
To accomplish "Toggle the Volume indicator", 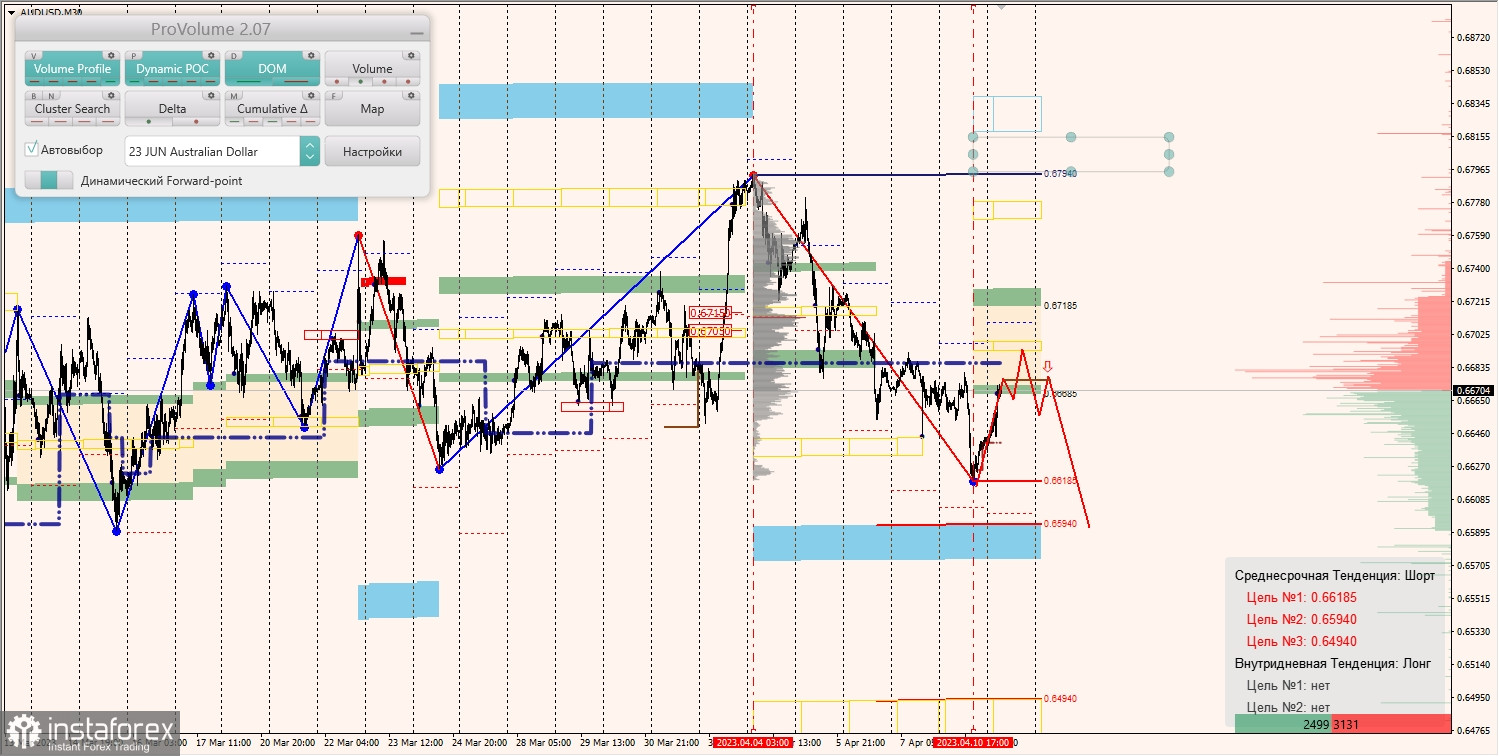I will click(x=372, y=69).
